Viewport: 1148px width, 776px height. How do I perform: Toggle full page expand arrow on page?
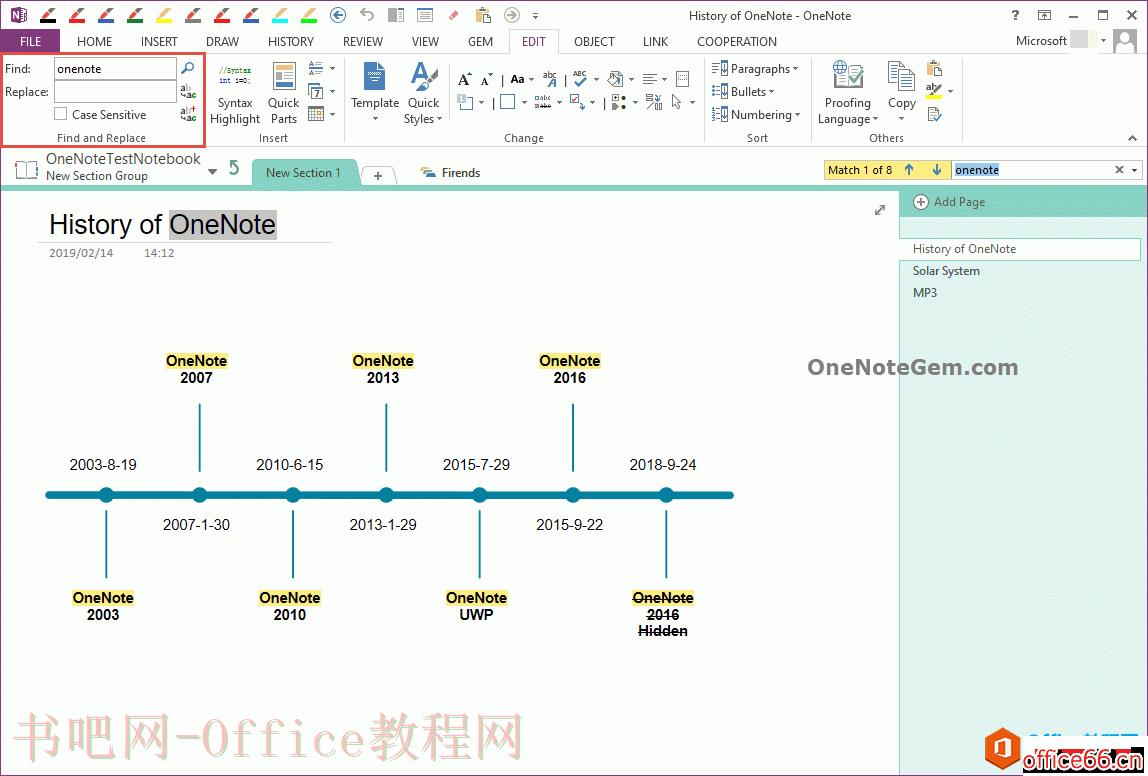880,211
